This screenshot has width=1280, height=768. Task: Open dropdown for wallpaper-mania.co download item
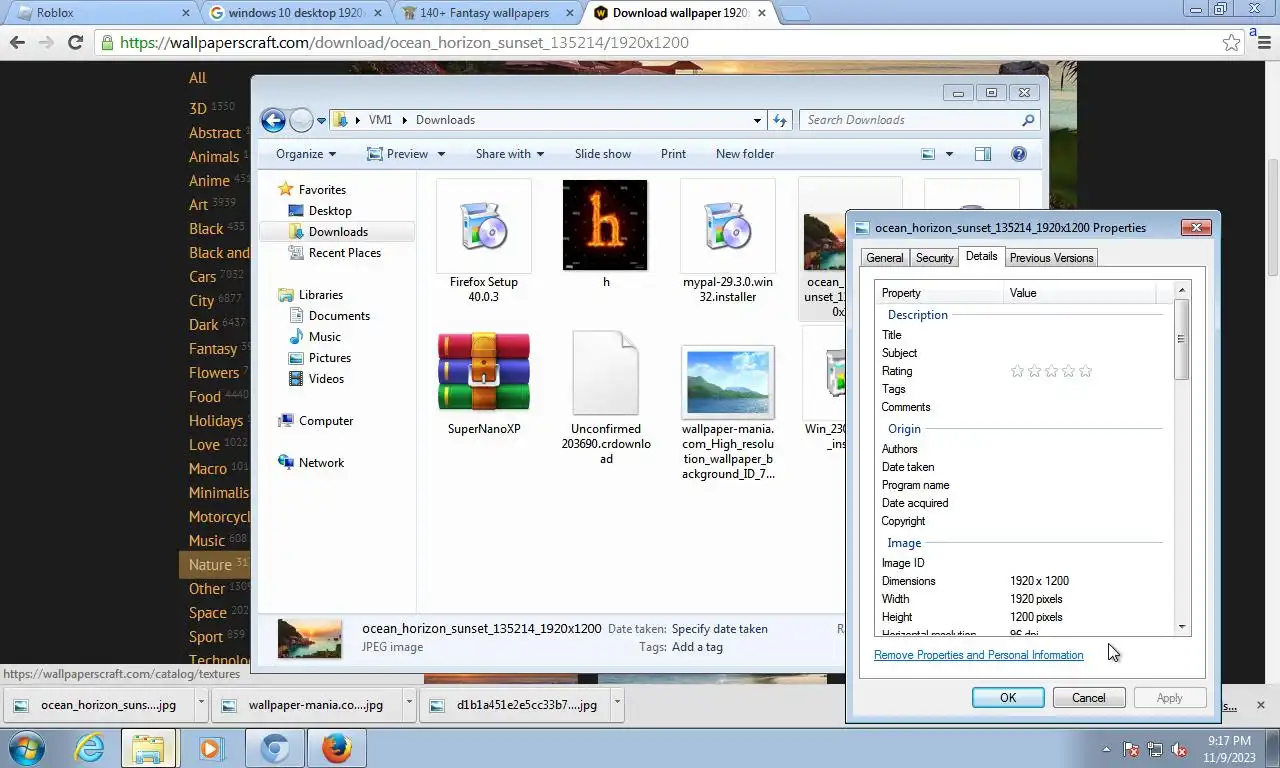coord(409,704)
